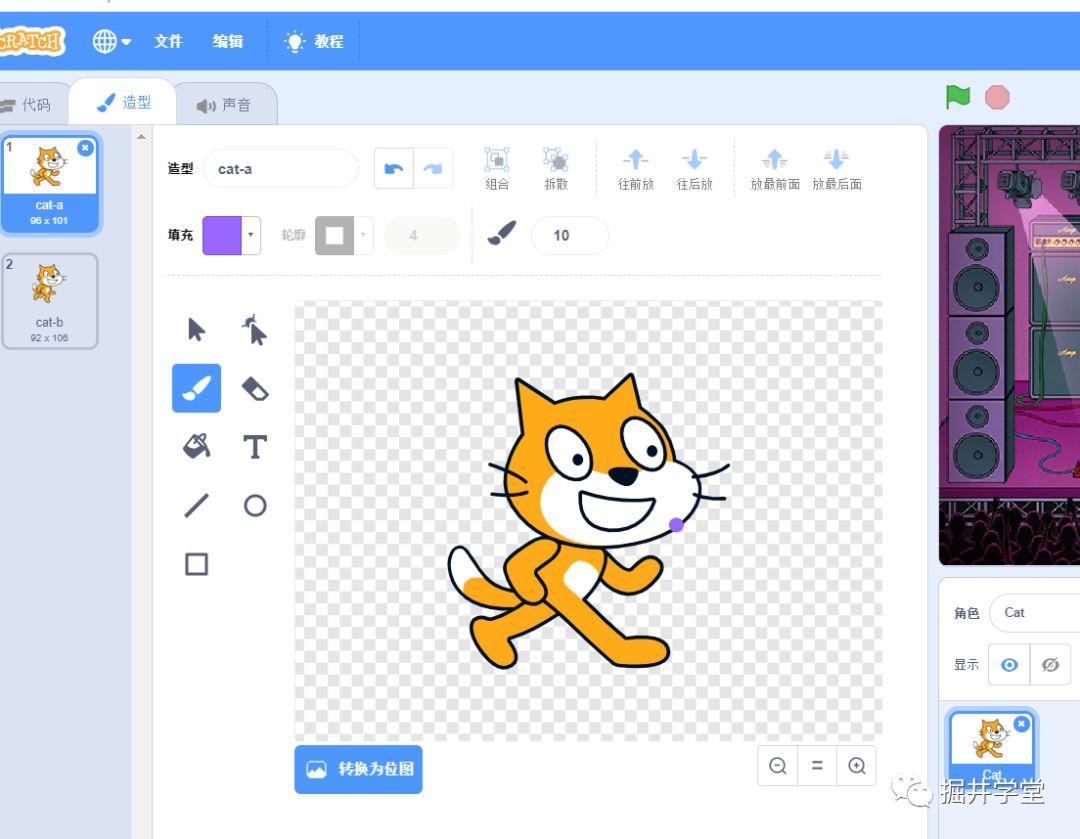Delete the Cat sprite
Viewport: 1080px width, 839px height.
point(1021,723)
